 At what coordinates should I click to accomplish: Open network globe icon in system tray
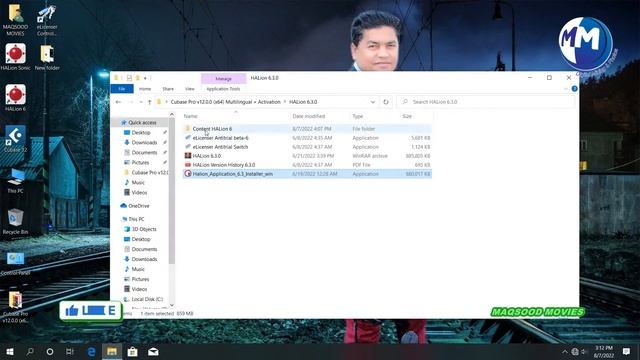point(575,351)
